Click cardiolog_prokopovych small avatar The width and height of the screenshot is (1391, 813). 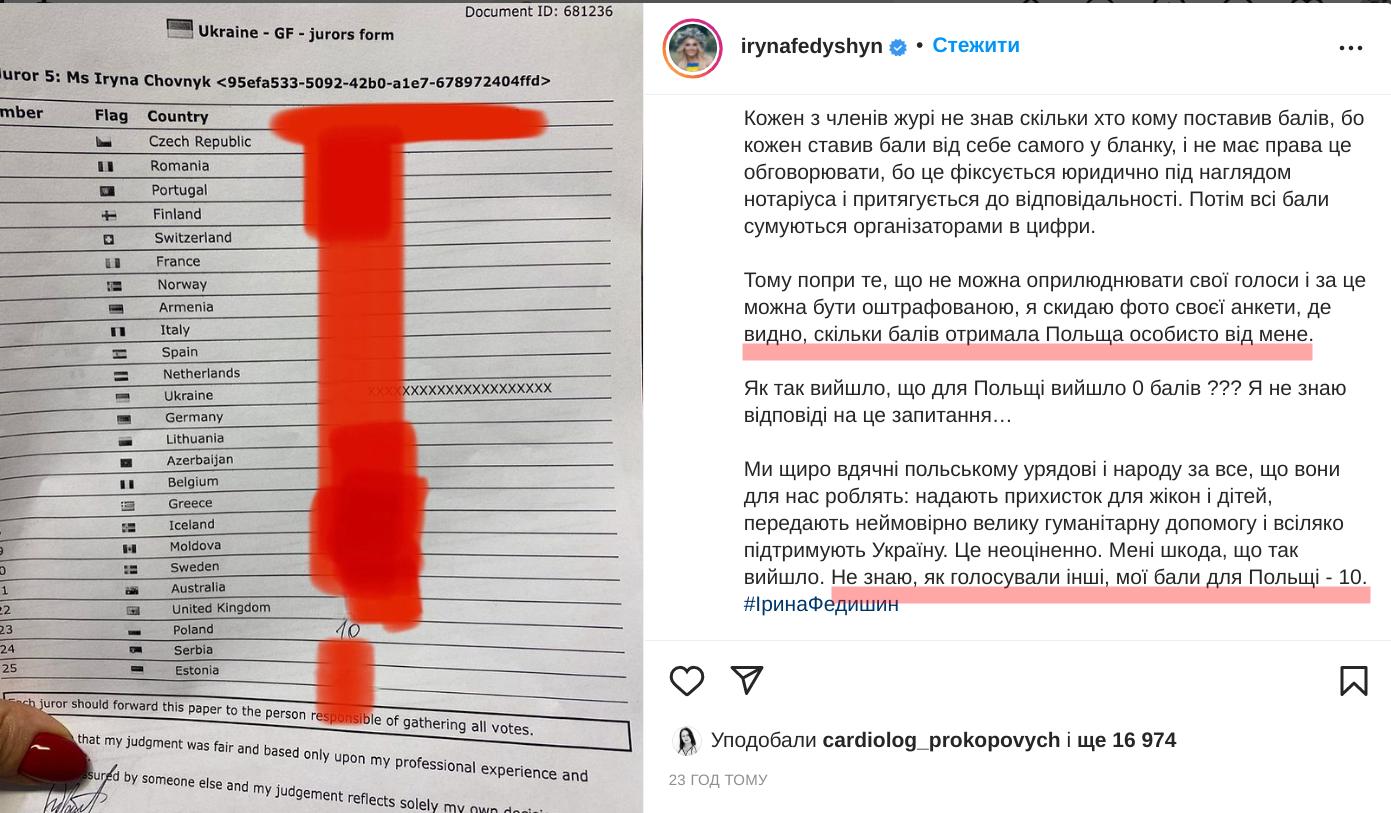(x=686, y=741)
